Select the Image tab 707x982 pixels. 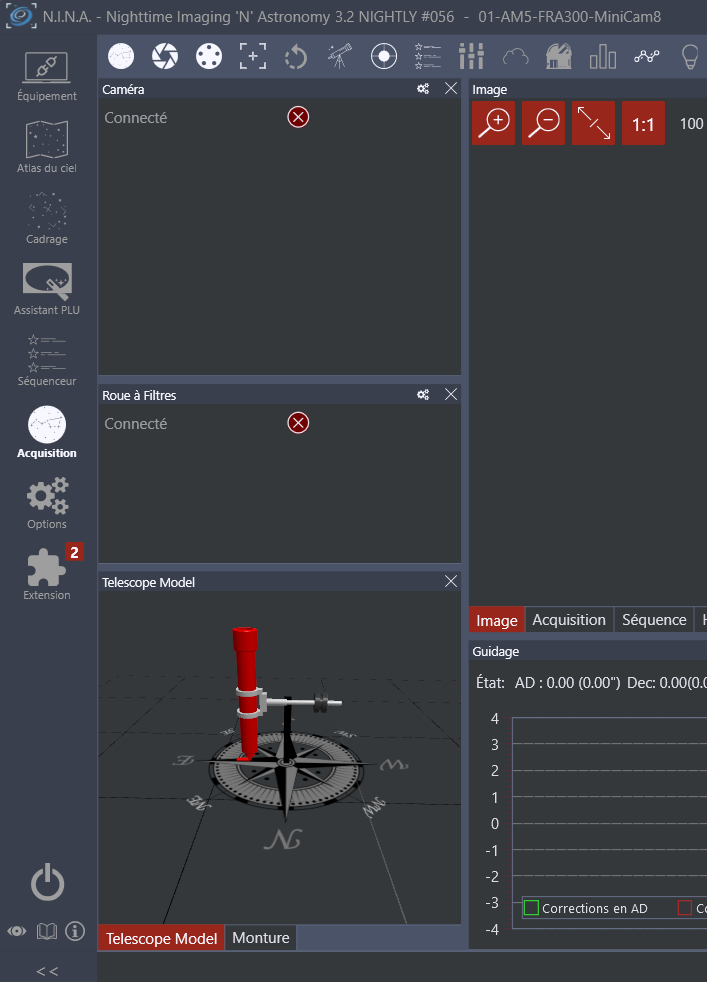(x=497, y=620)
